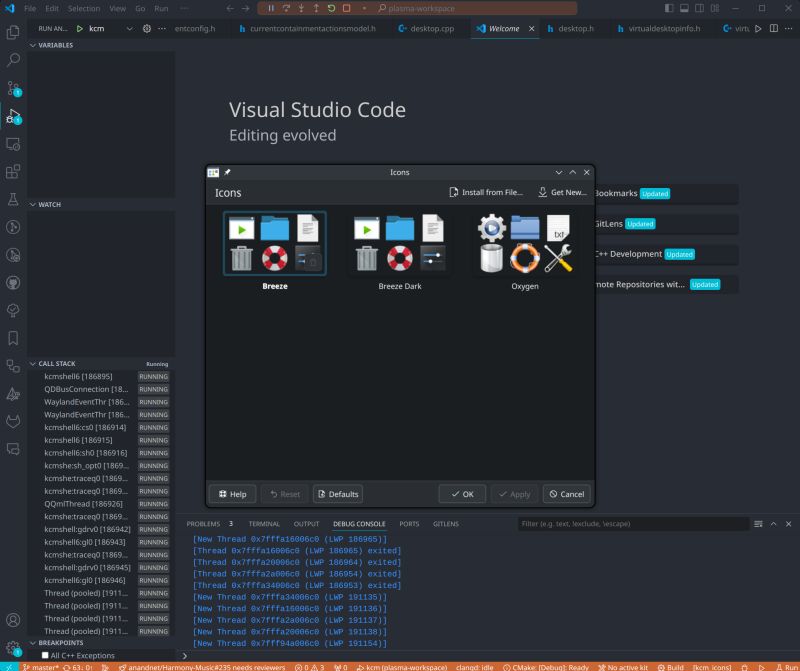Stop the debugger from the debug toolbar
Image resolution: width=800 pixels, height=671 pixels.
pyautogui.click(x=346, y=9)
